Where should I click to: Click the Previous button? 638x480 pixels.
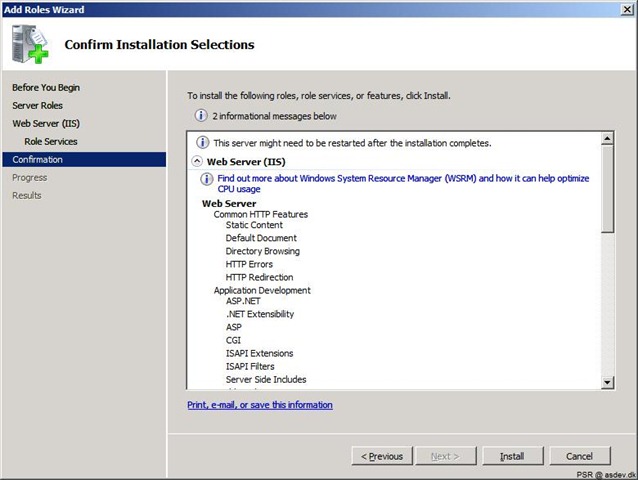pos(382,456)
